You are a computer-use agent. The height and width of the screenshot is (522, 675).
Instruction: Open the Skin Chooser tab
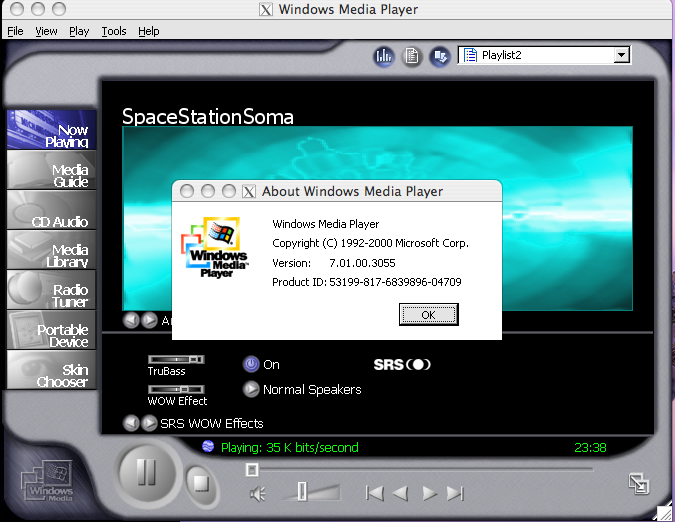coord(52,370)
